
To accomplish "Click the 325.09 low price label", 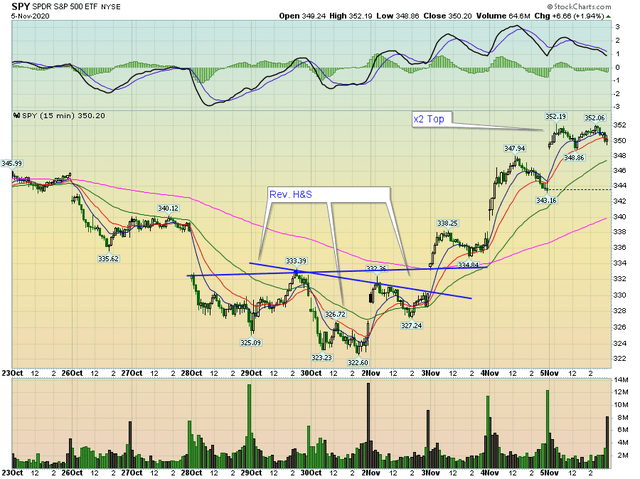I will tap(250, 343).
